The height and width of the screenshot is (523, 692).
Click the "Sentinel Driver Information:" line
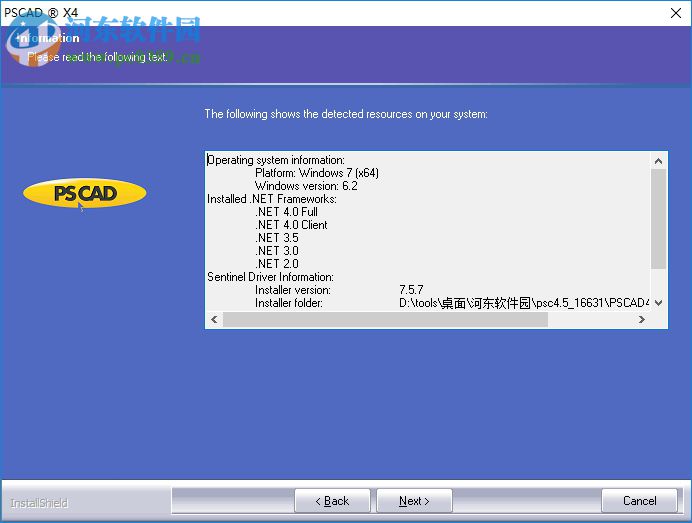click(x=270, y=277)
